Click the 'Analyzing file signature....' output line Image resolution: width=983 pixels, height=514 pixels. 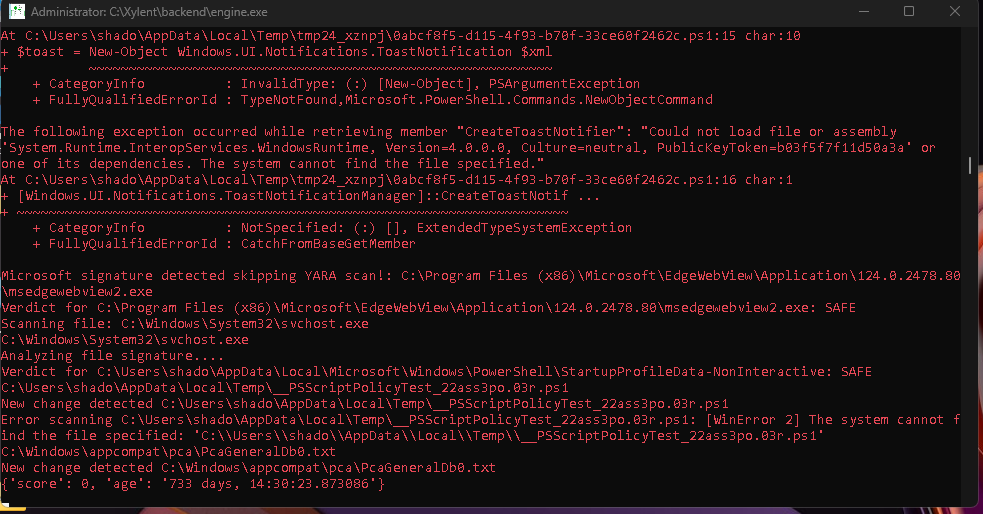click(x=112, y=355)
